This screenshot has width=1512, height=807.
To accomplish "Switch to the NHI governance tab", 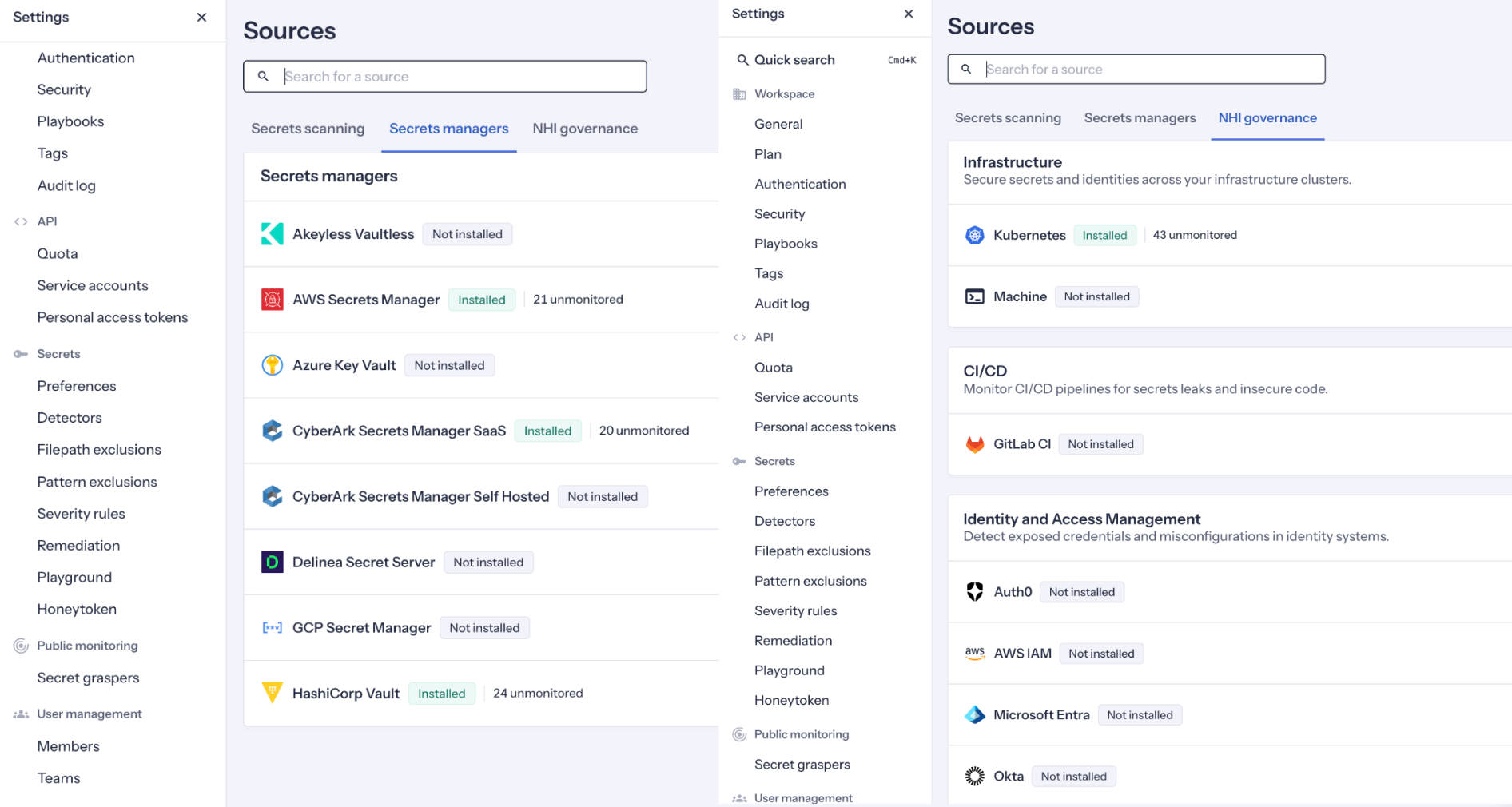I will click(1267, 117).
